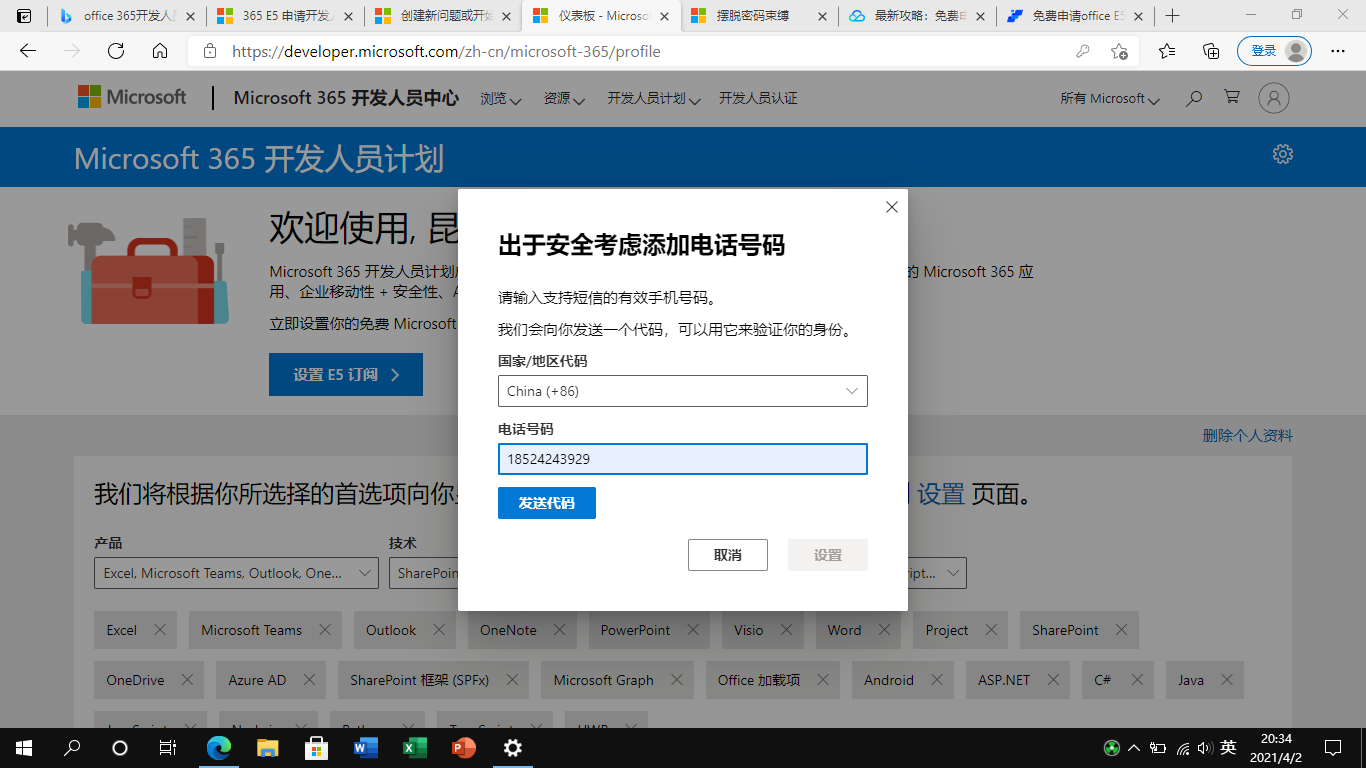Remove the ASP.NET tag
Screen dimensions: 1366x768
click(1052, 680)
